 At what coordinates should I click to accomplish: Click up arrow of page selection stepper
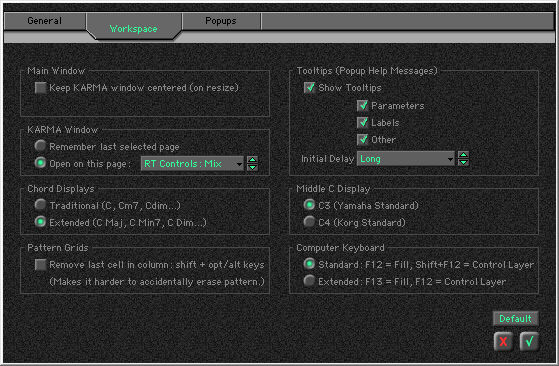click(252, 160)
